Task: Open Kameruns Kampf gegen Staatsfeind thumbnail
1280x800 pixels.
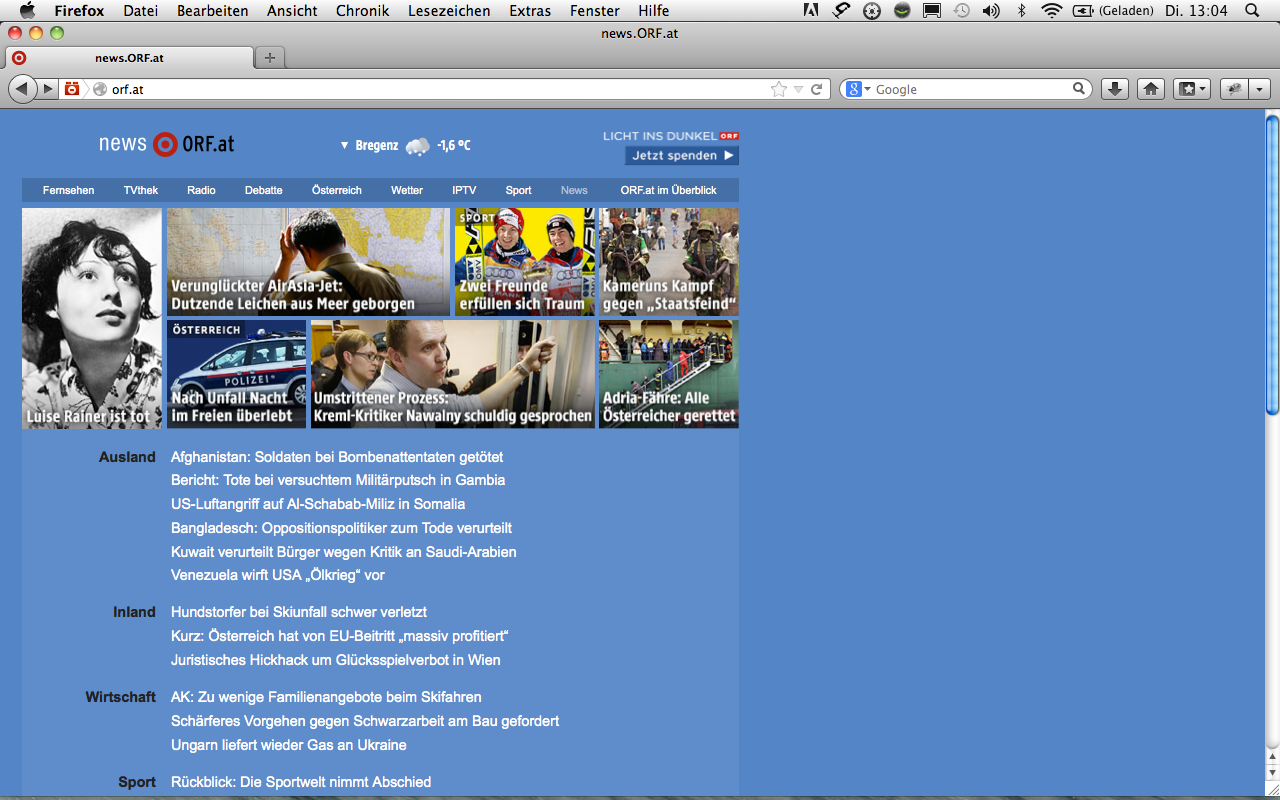Action: point(669,262)
